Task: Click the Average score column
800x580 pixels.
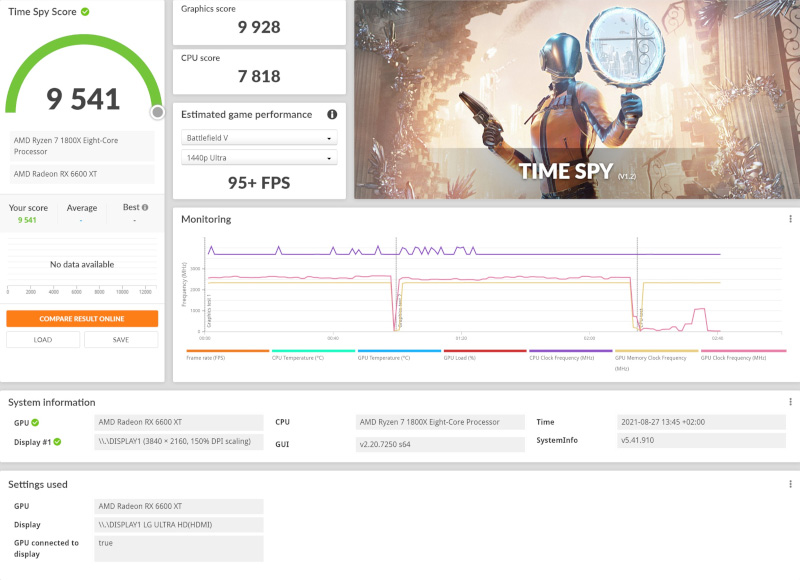Action: point(82,213)
